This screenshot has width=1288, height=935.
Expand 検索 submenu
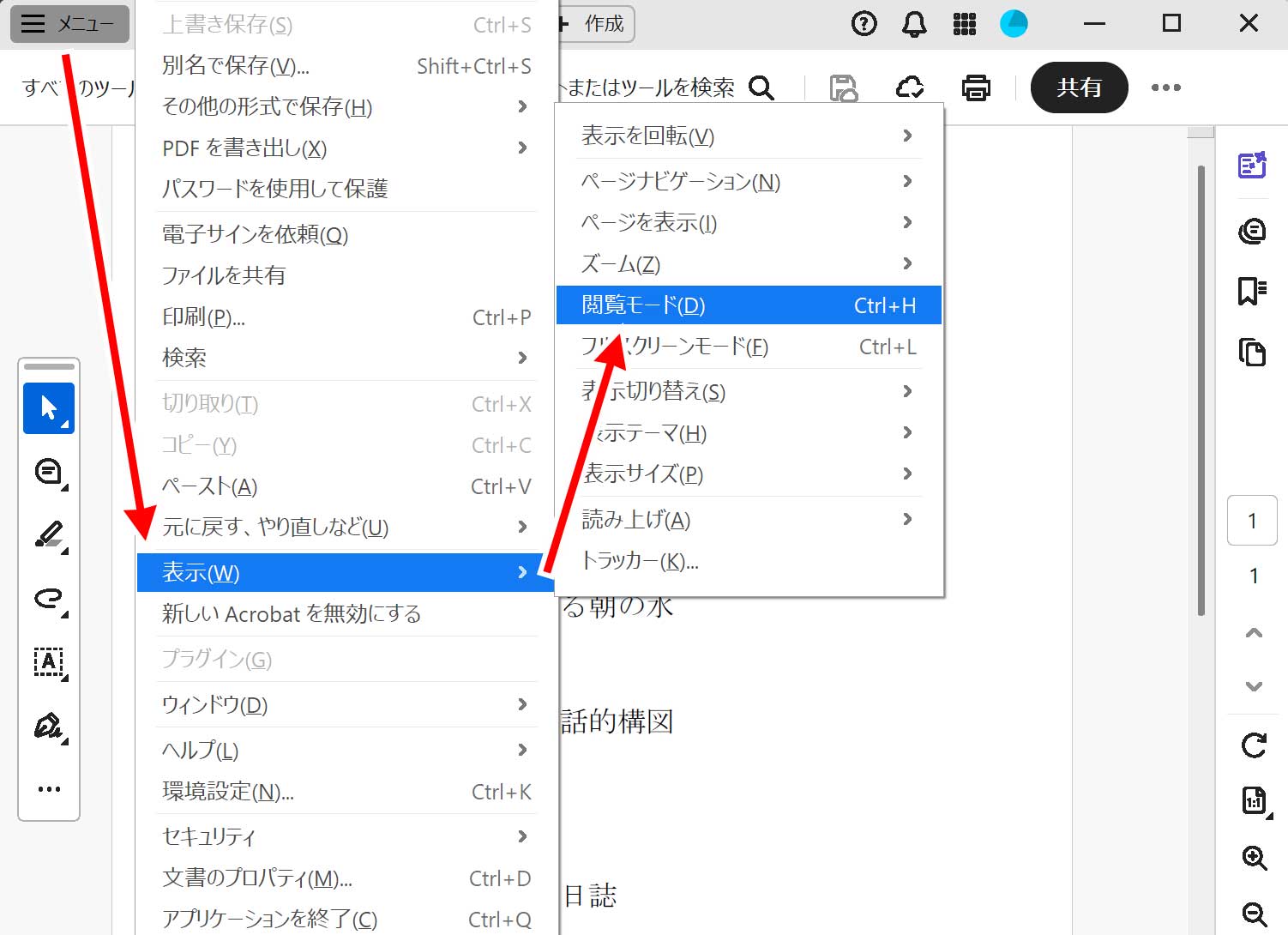pos(347,358)
